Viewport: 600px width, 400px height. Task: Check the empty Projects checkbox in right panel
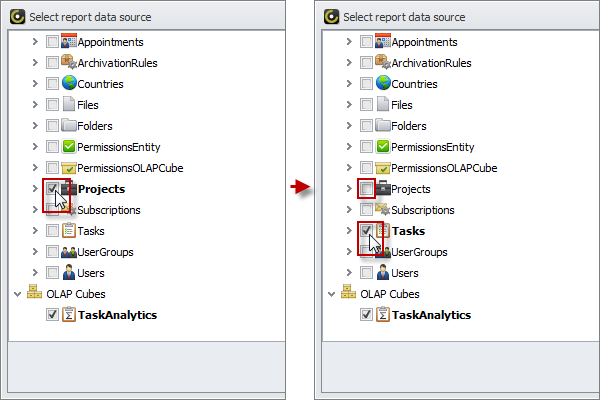pos(366,189)
